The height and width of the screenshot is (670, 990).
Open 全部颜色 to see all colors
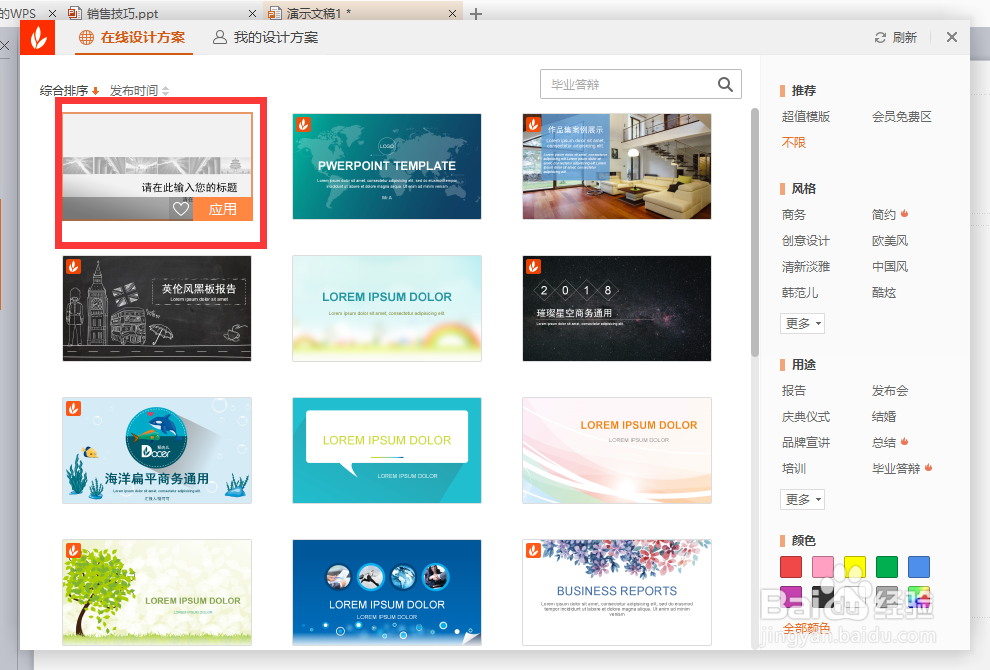pyautogui.click(x=806, y=628)
